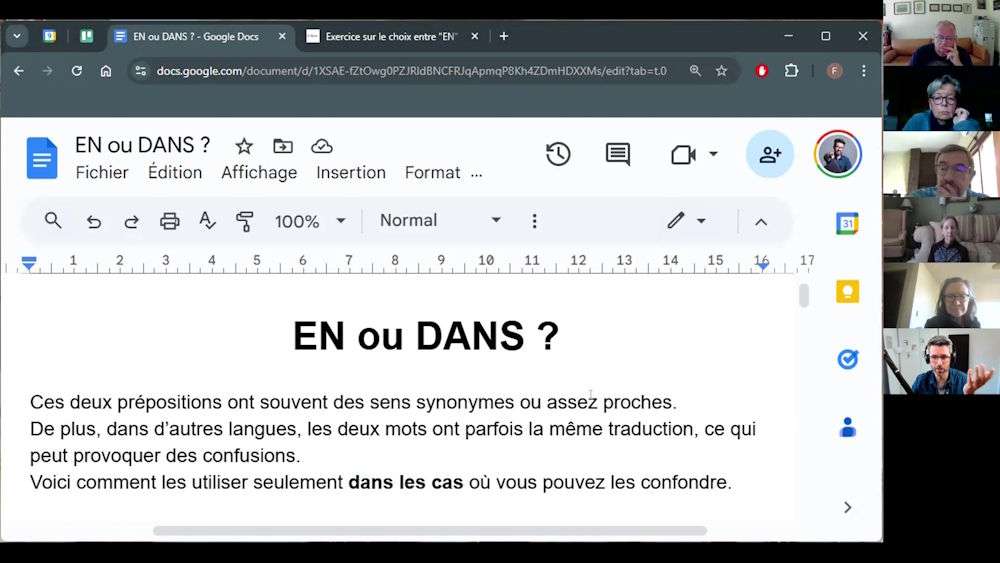Open Google Keep side panel
Image resolution: width=1000 pixels, height=563 pixels.
coord(847,291)
